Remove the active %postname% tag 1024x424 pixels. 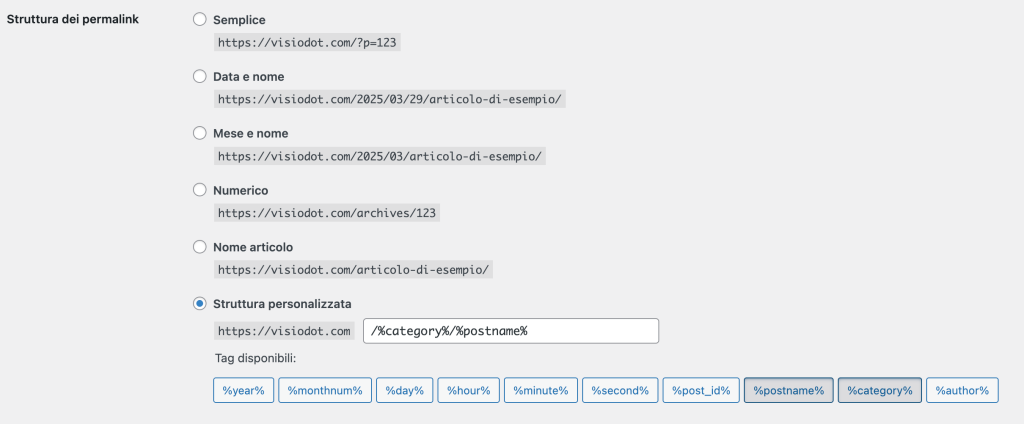[x=788, y=390]
